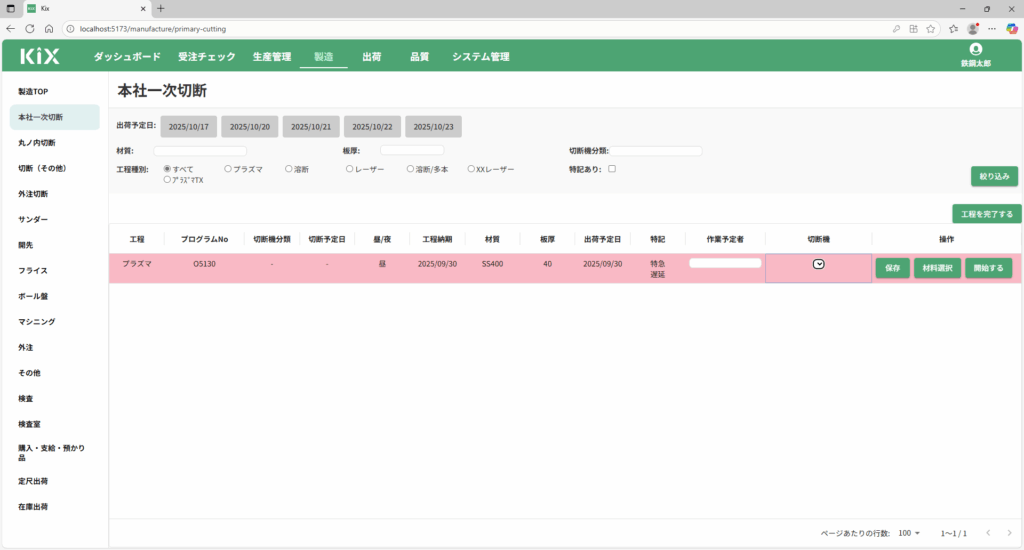Open rows-per-page dropdown showing 100
Image resolution: width=1024 pixels, height=550 pixels.
[x=909, y=533]
